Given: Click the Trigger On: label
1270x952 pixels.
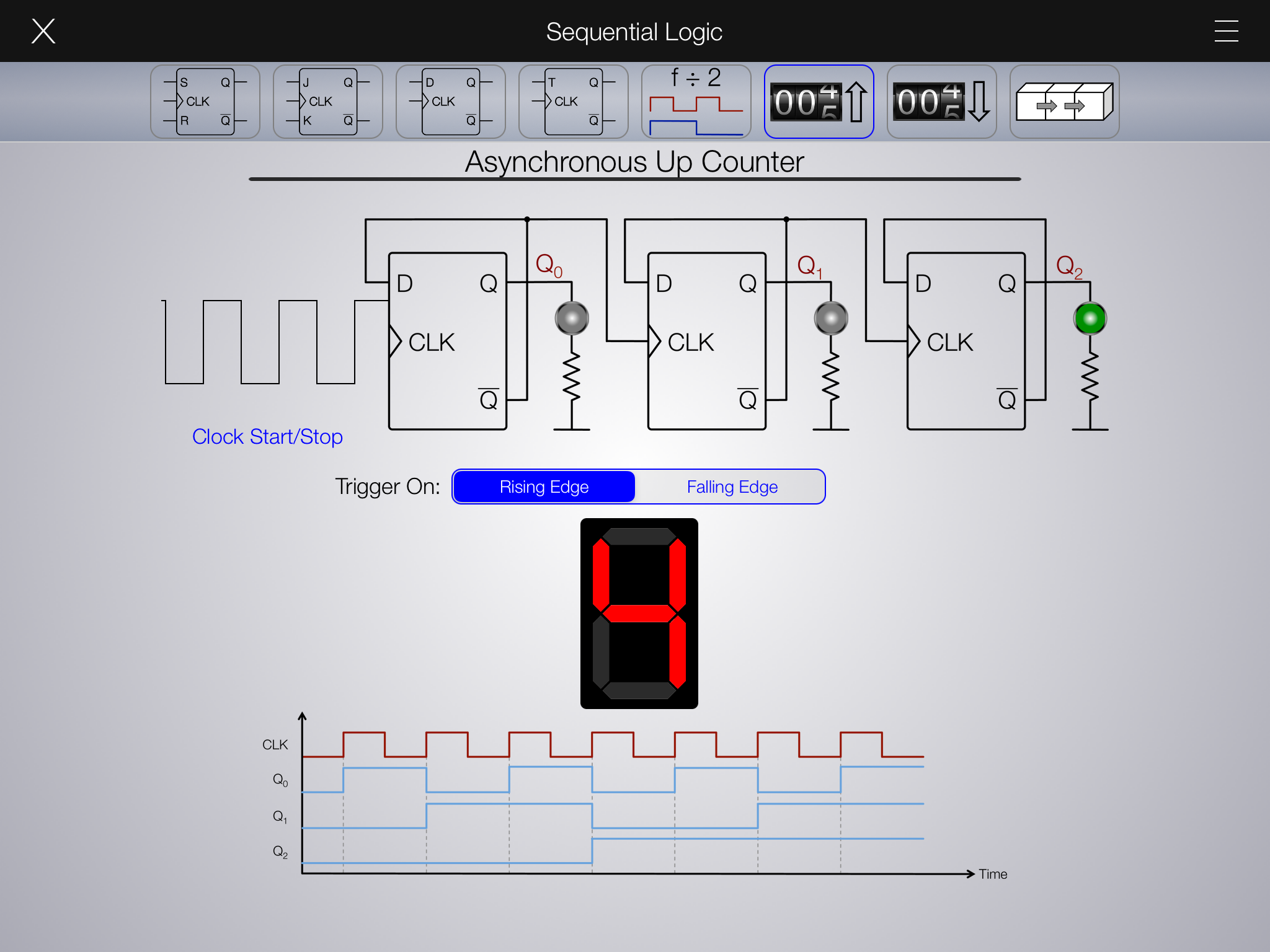Looking at the screenshot, I should pos(388,487).
